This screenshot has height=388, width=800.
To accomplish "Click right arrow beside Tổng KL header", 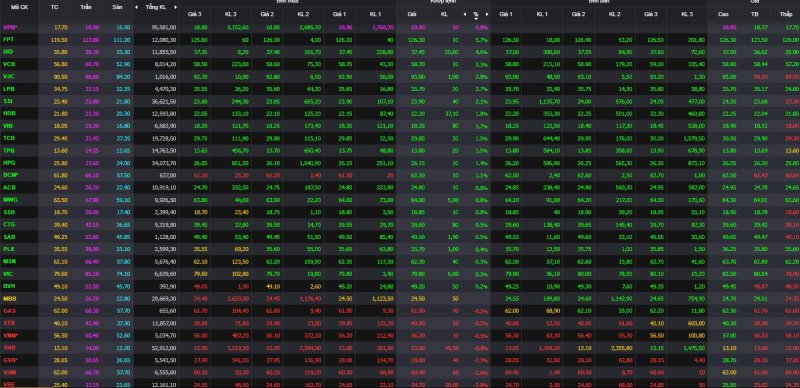I will pos(176,7).
